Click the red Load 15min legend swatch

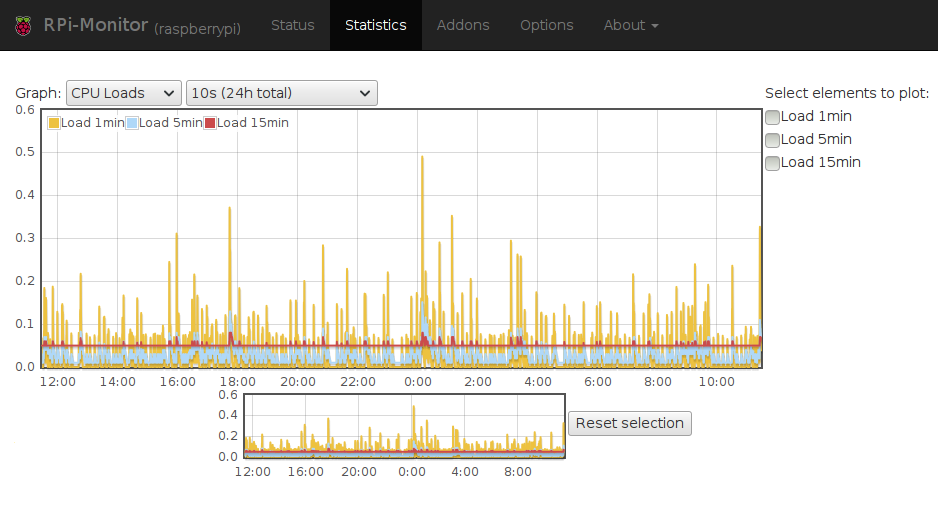[x=209, y=123]
